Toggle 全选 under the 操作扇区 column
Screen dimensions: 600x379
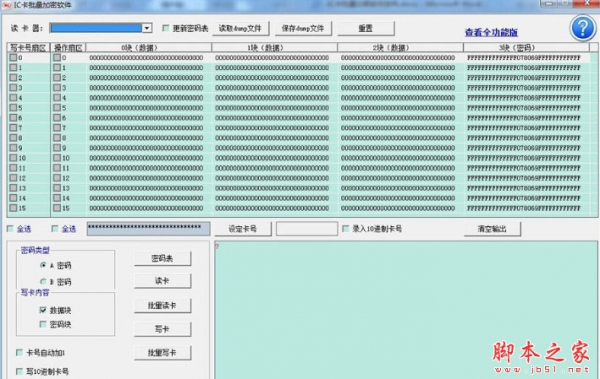(55, 229)
